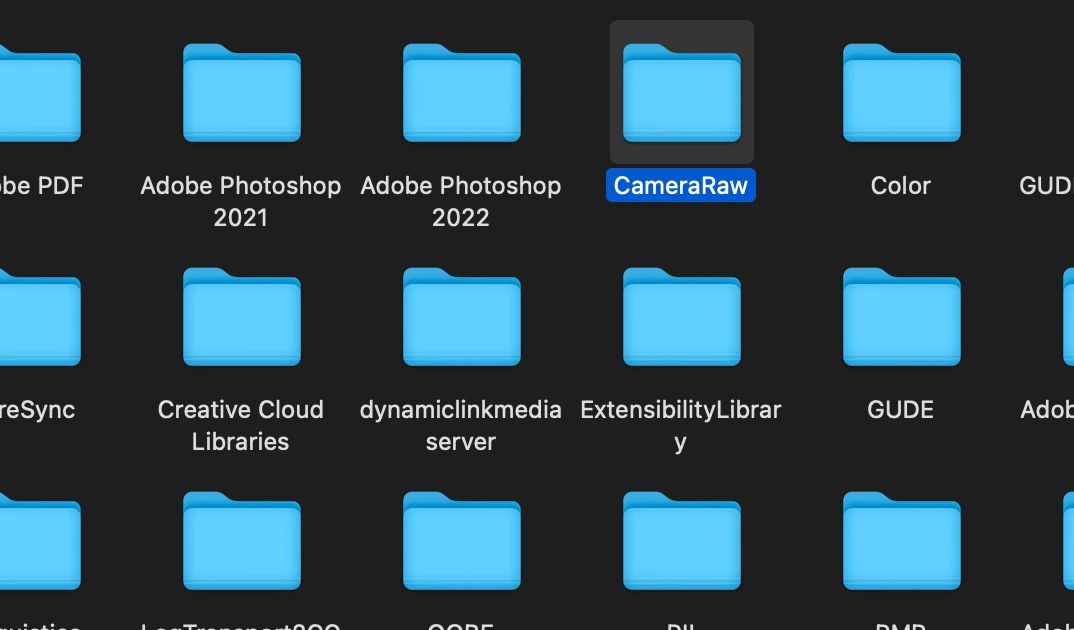This screenshot has width=1074, height=630.
Task: Select the Creative Cloud Libraries folder icon
Action: (241, 316)
